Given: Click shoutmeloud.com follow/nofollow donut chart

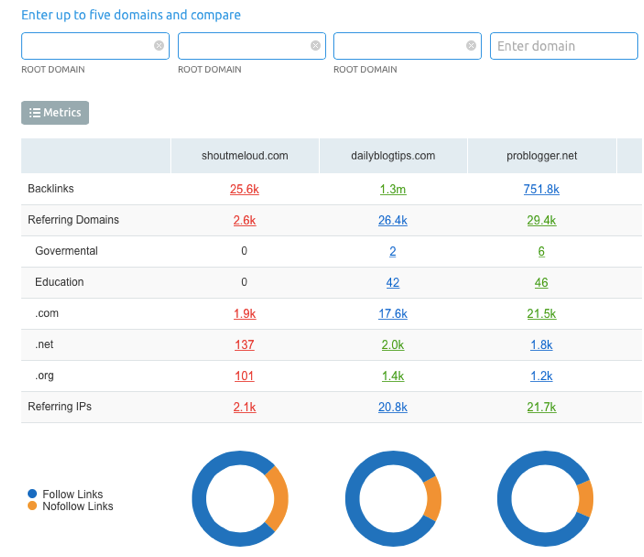Looking at the screenshot, I should tap(240, 499).
